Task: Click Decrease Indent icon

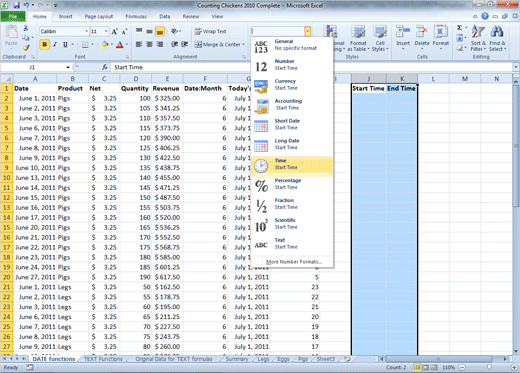Action: pos(174,44)
